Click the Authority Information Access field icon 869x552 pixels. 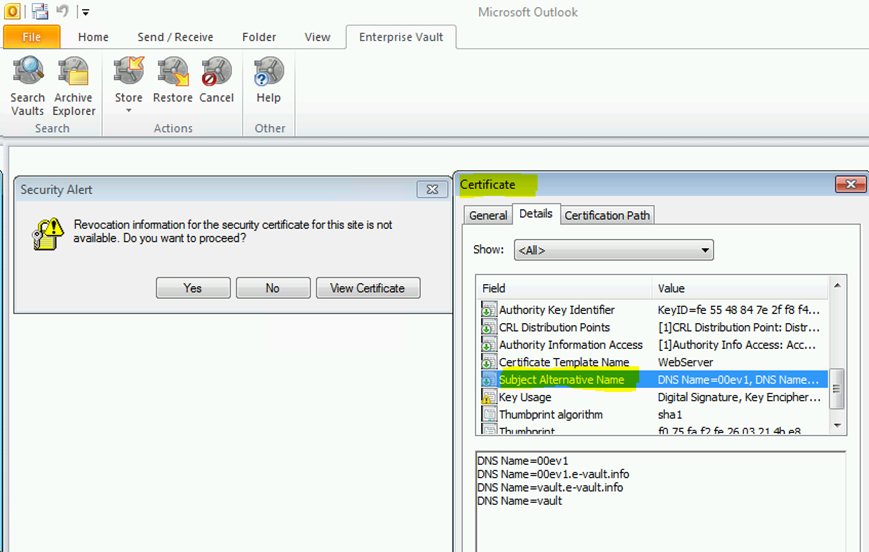click(489, 345)
